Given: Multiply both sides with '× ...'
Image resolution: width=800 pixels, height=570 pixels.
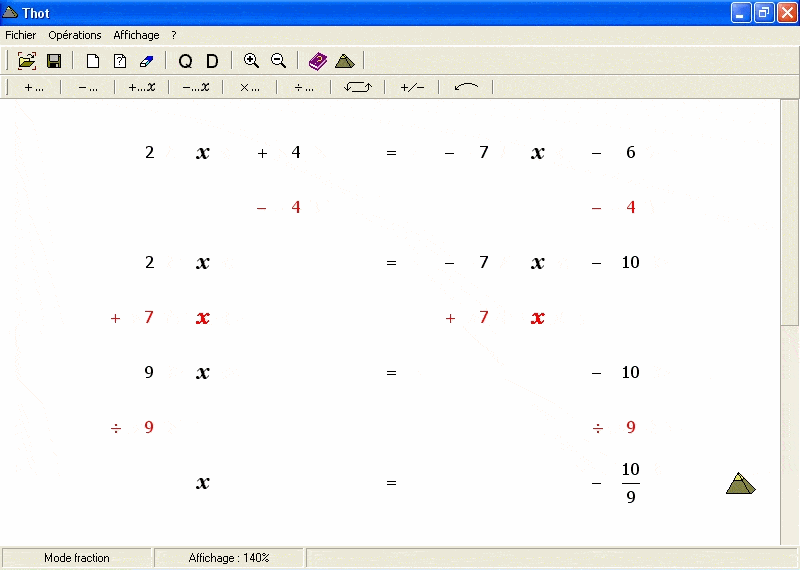Looking at the screenshot, I should pos(250,88).
